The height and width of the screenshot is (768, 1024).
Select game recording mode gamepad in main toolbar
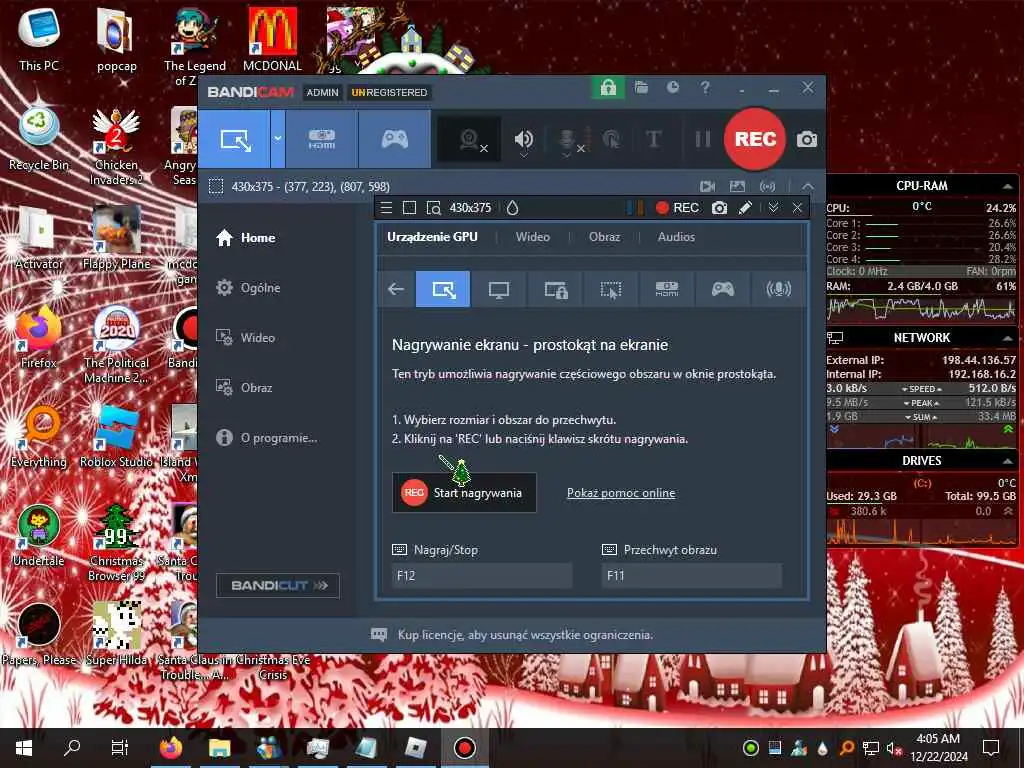(394, 139)
